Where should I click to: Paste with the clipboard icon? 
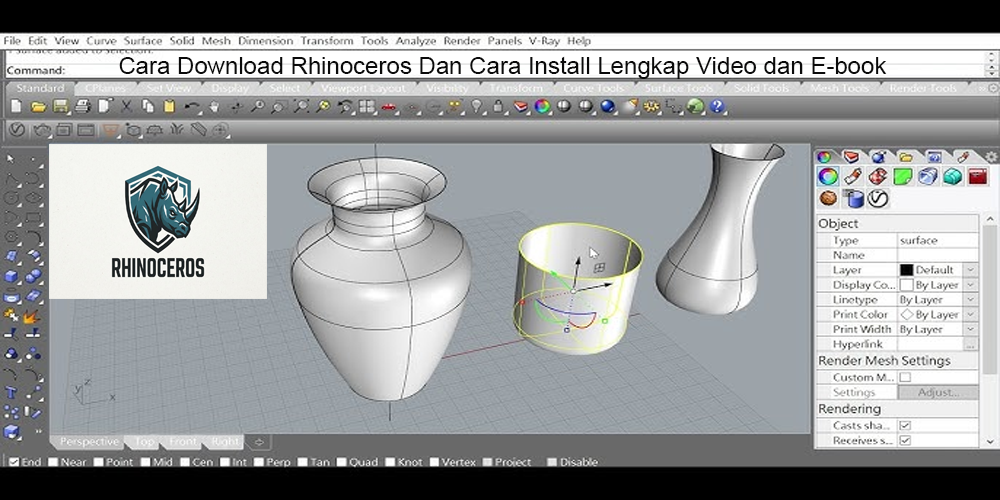coord(169,107)
